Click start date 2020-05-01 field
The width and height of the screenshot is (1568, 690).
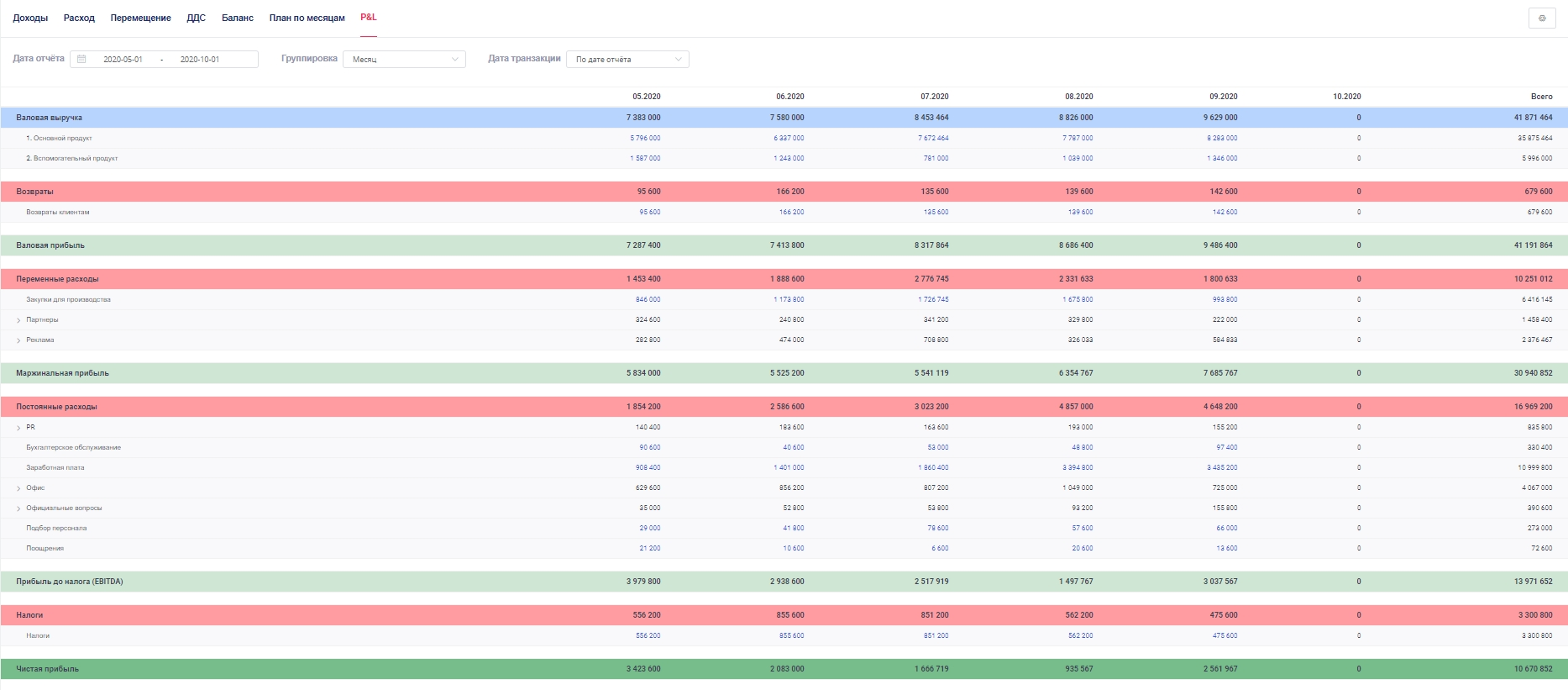(x=123, y=60)
